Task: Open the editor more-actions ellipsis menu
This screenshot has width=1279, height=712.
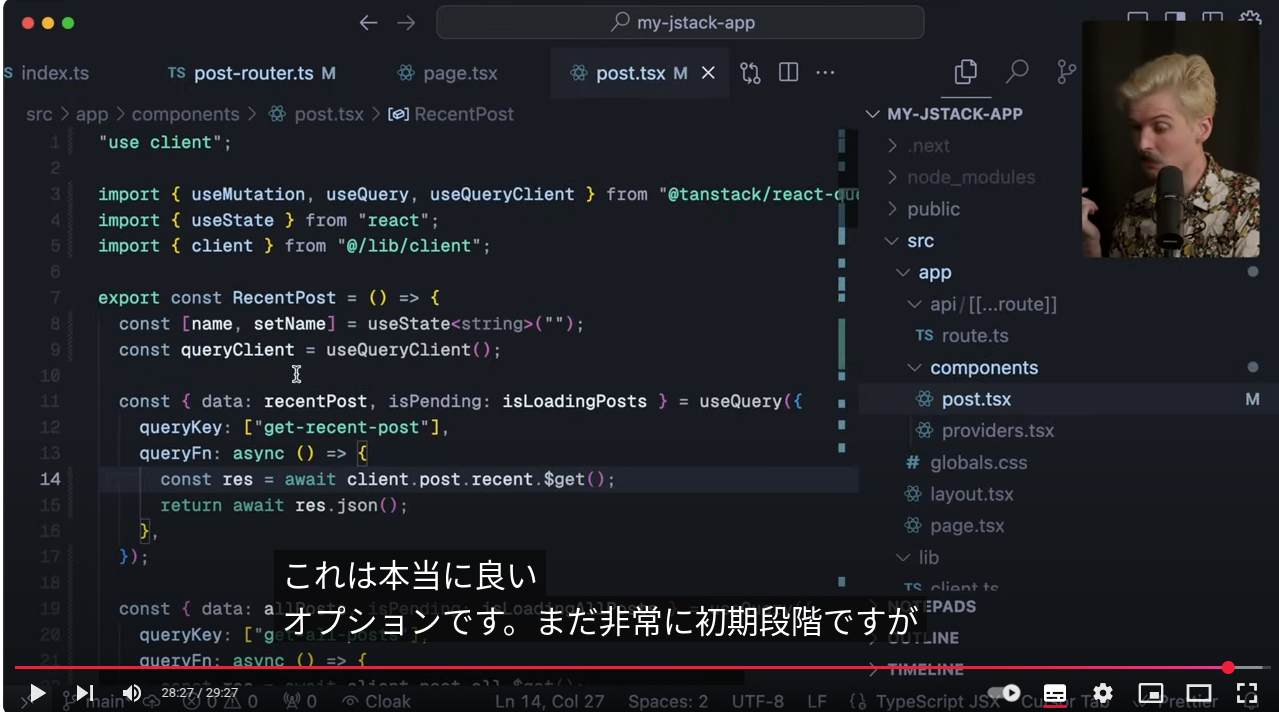Action: click(825, 72)
